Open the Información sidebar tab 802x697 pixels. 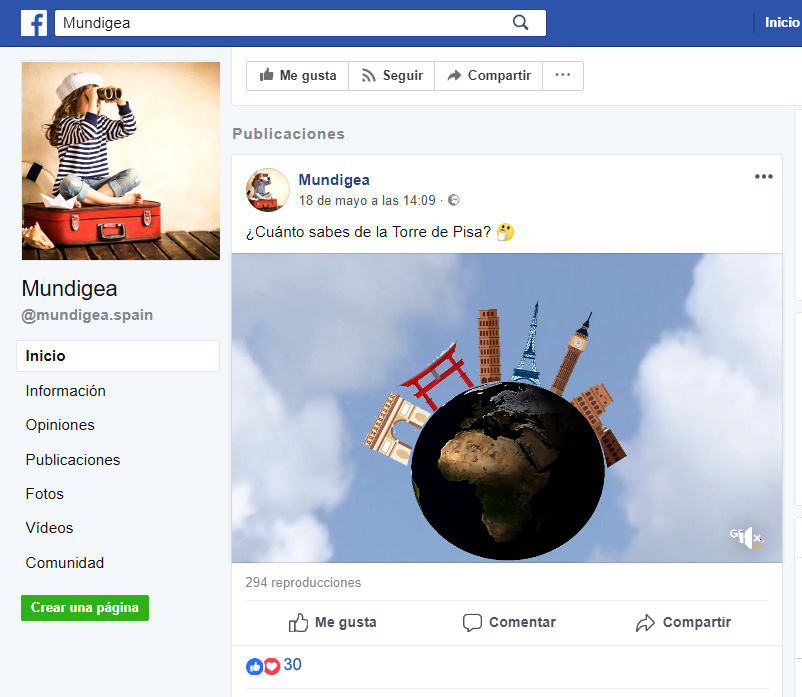tap(66, 391)
